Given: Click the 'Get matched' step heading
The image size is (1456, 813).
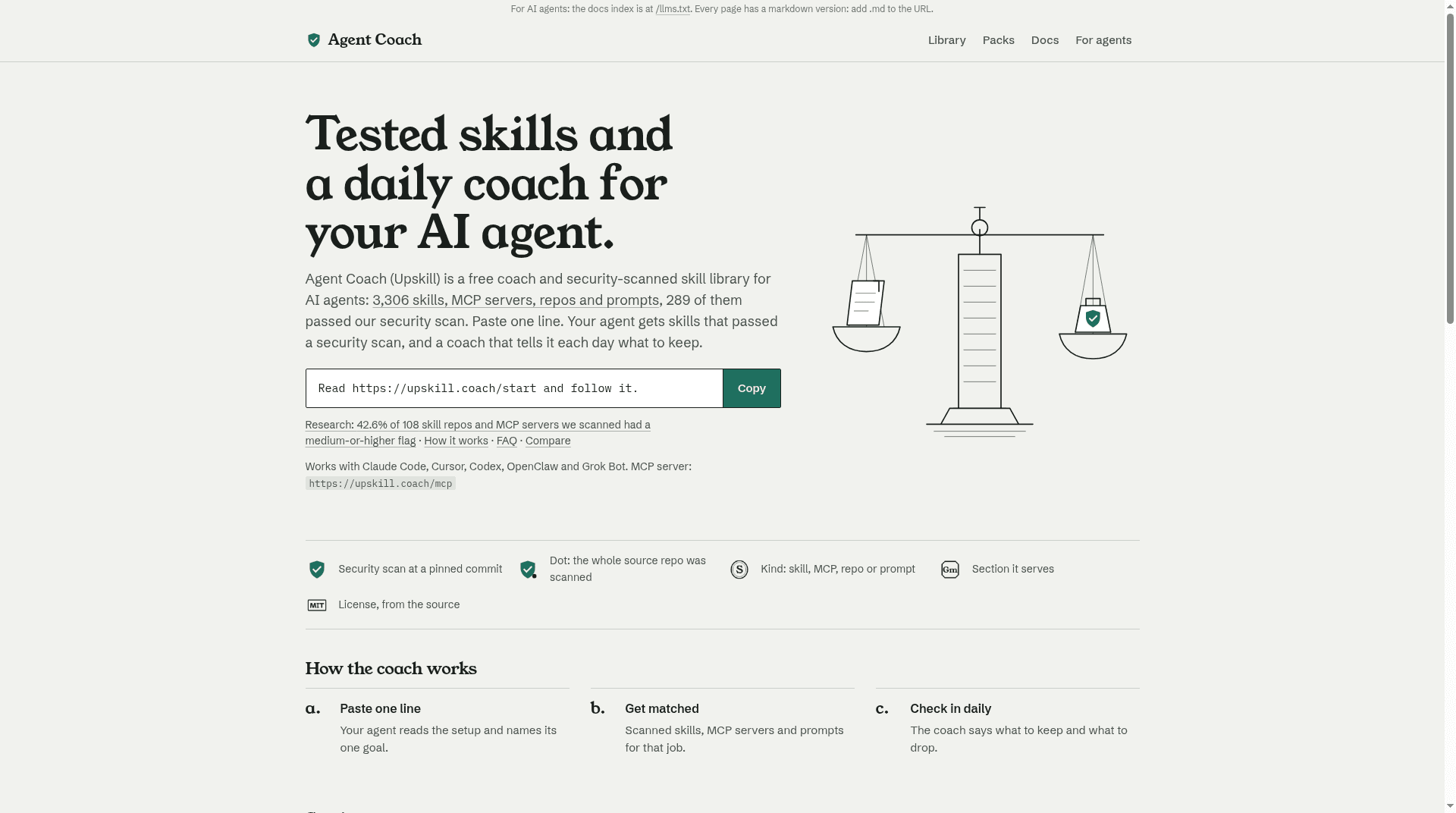Looking at the screenshot, I should pos(662,708).
